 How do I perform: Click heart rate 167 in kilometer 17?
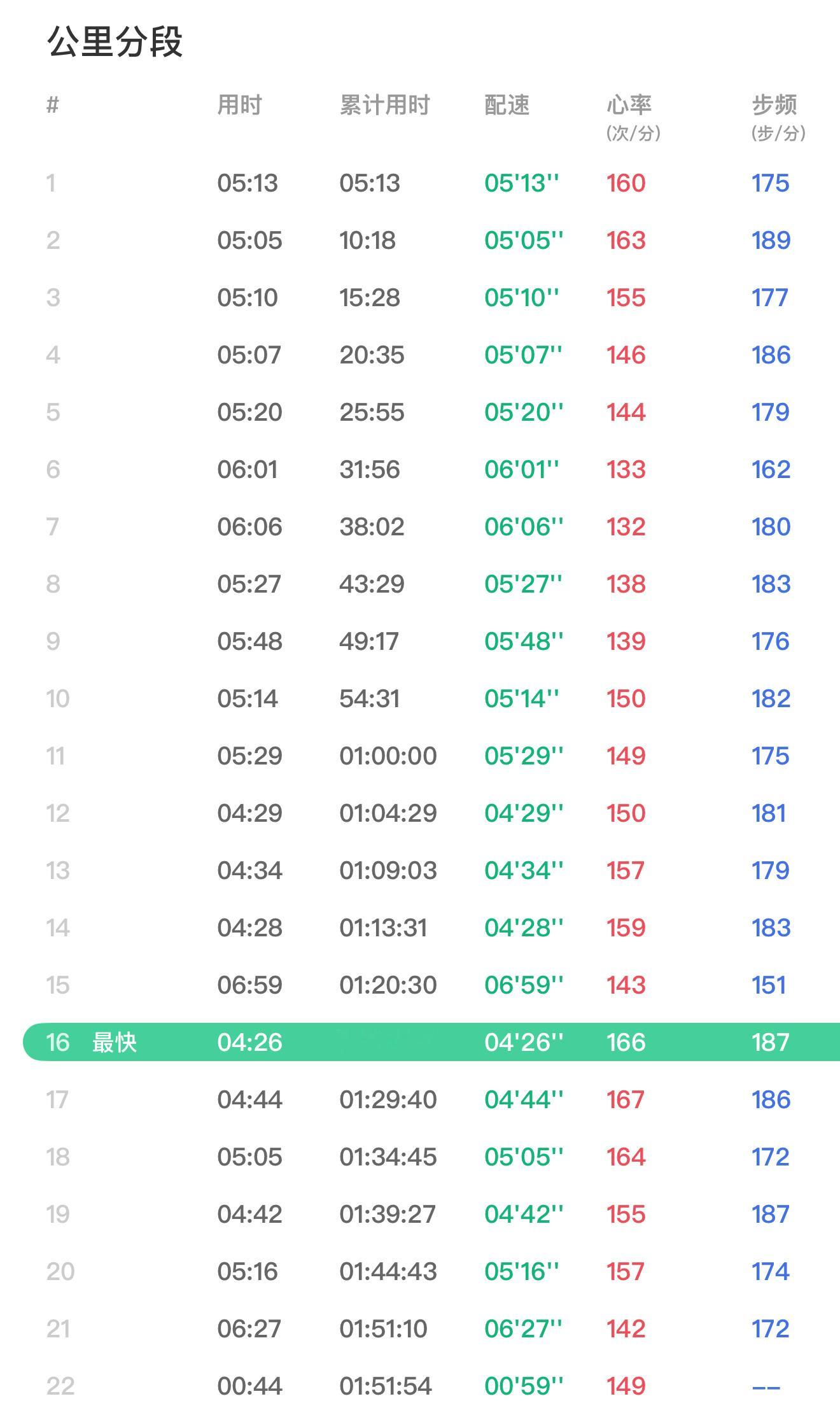(626, 1099)
